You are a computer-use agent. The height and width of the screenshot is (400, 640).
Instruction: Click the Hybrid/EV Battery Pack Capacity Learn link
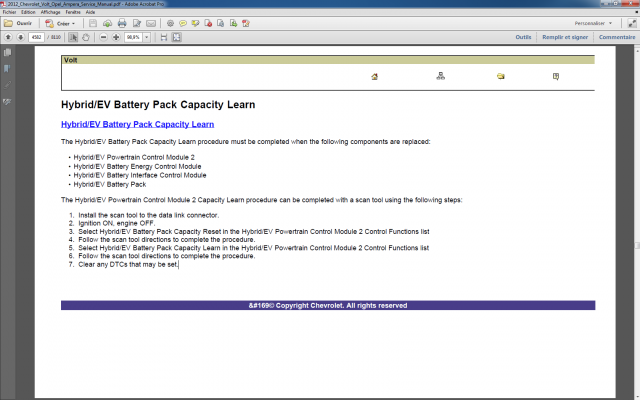click(137, 124)
